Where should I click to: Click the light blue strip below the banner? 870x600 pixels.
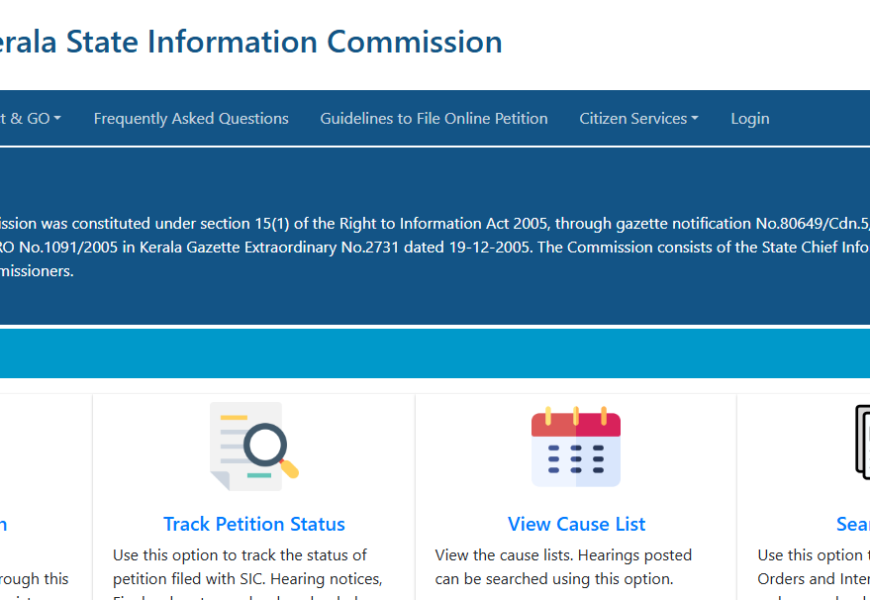coord(434,353)
